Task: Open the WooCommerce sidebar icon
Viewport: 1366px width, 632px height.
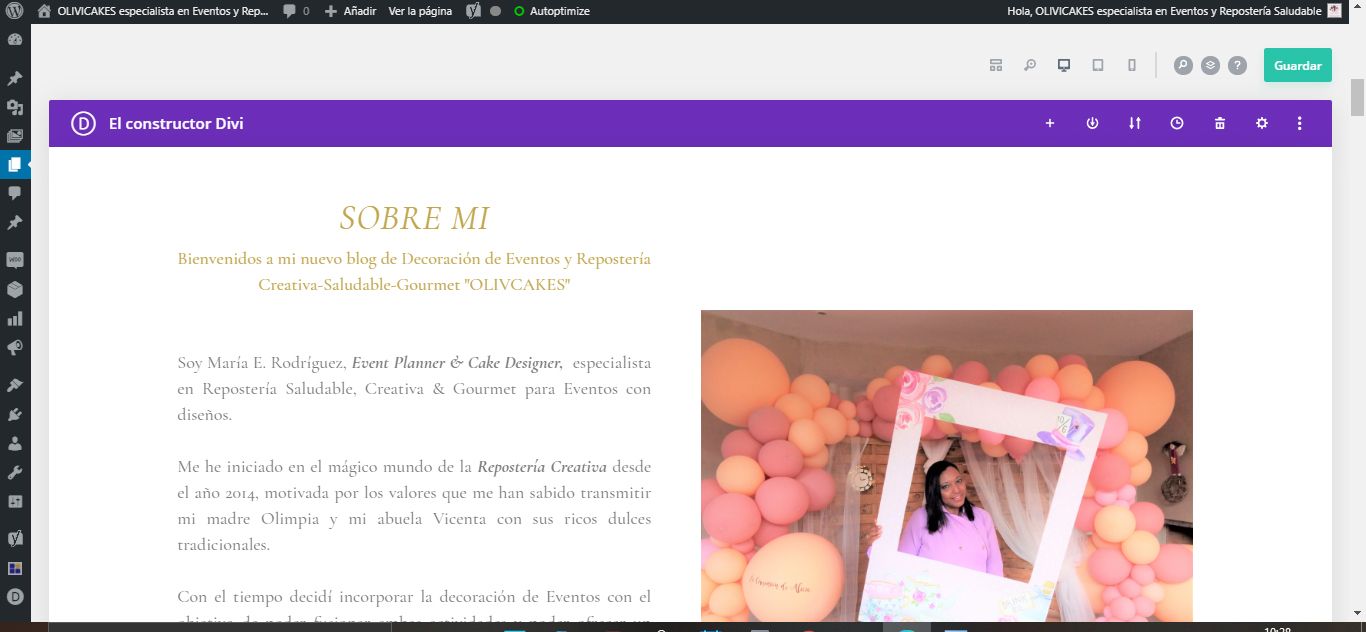Action: click(x=15, y=260)
